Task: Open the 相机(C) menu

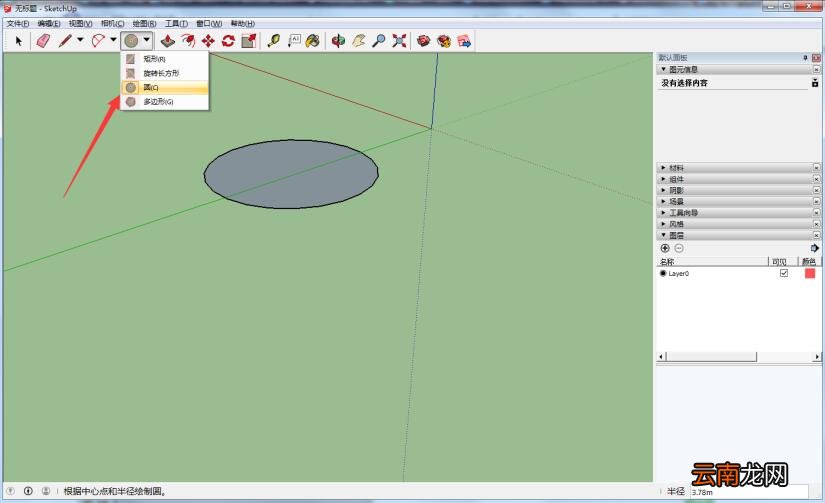Action: click(x=113, y=24)
